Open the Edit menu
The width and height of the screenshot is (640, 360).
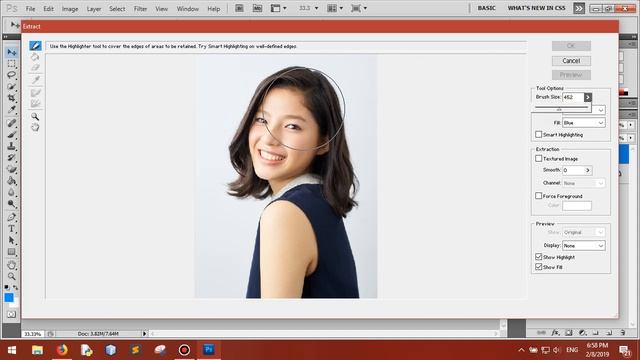tap(49, 9)
